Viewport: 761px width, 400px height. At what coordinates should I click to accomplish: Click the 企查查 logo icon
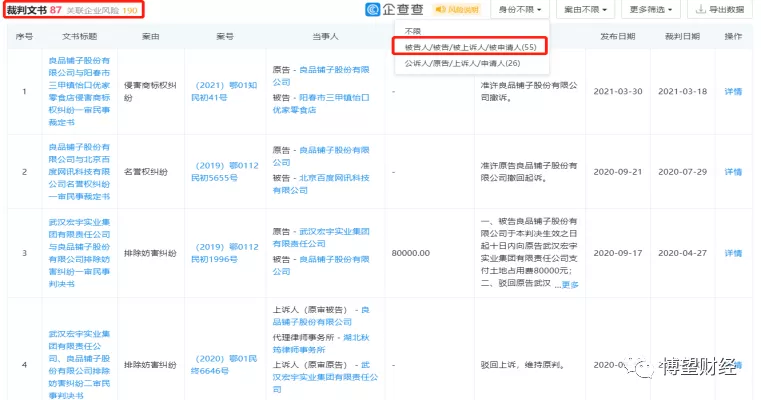click(x=373, y=9)
